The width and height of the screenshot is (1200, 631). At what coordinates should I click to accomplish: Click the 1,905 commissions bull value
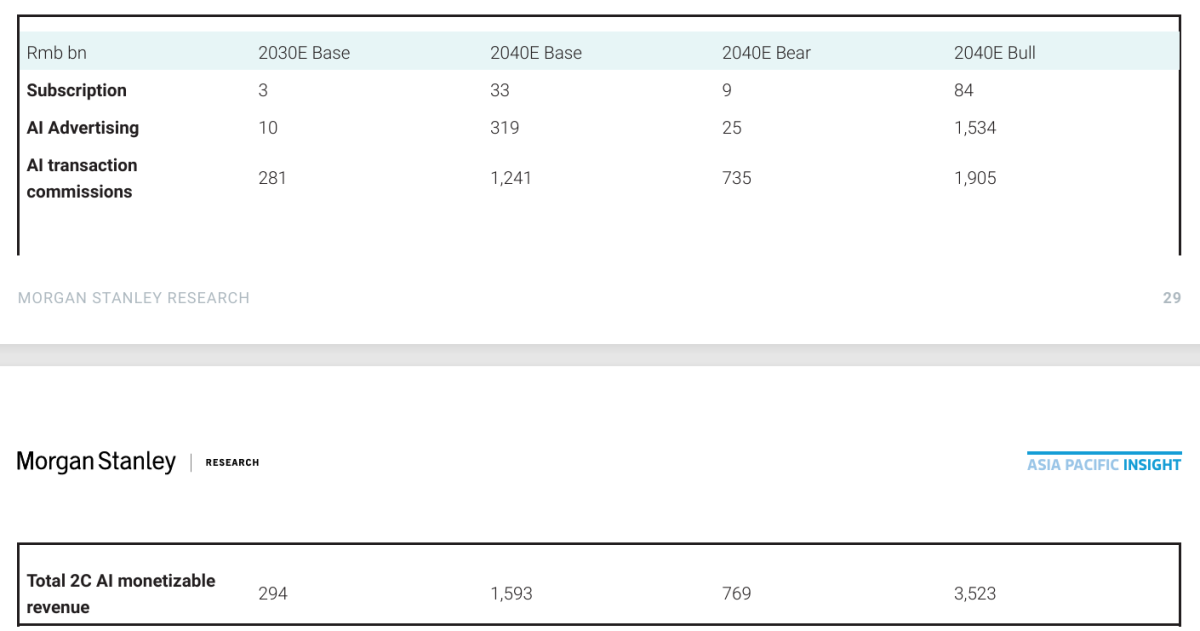975,178
